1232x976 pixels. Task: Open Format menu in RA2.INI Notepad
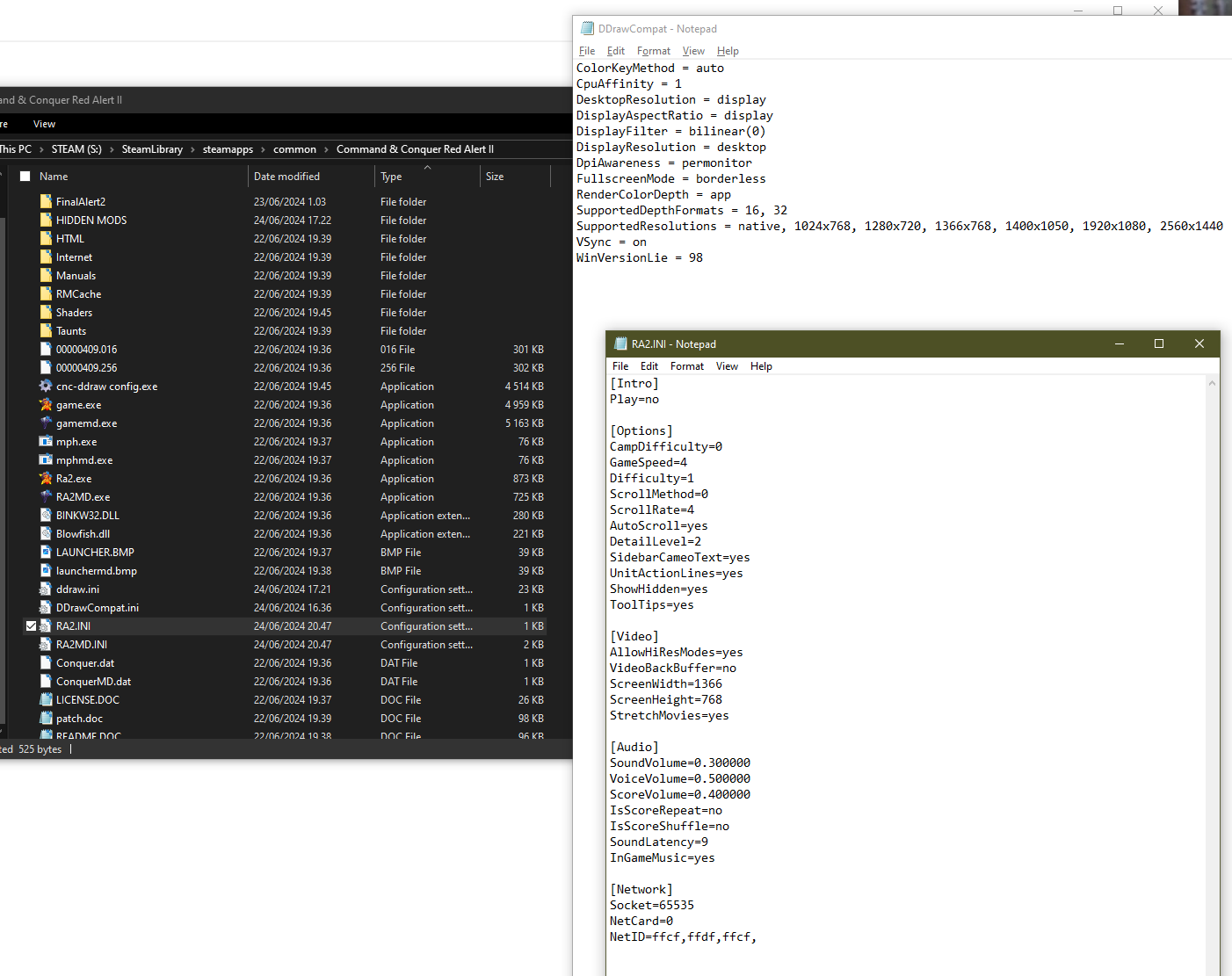pyautogui.click(x=687, y=366)
